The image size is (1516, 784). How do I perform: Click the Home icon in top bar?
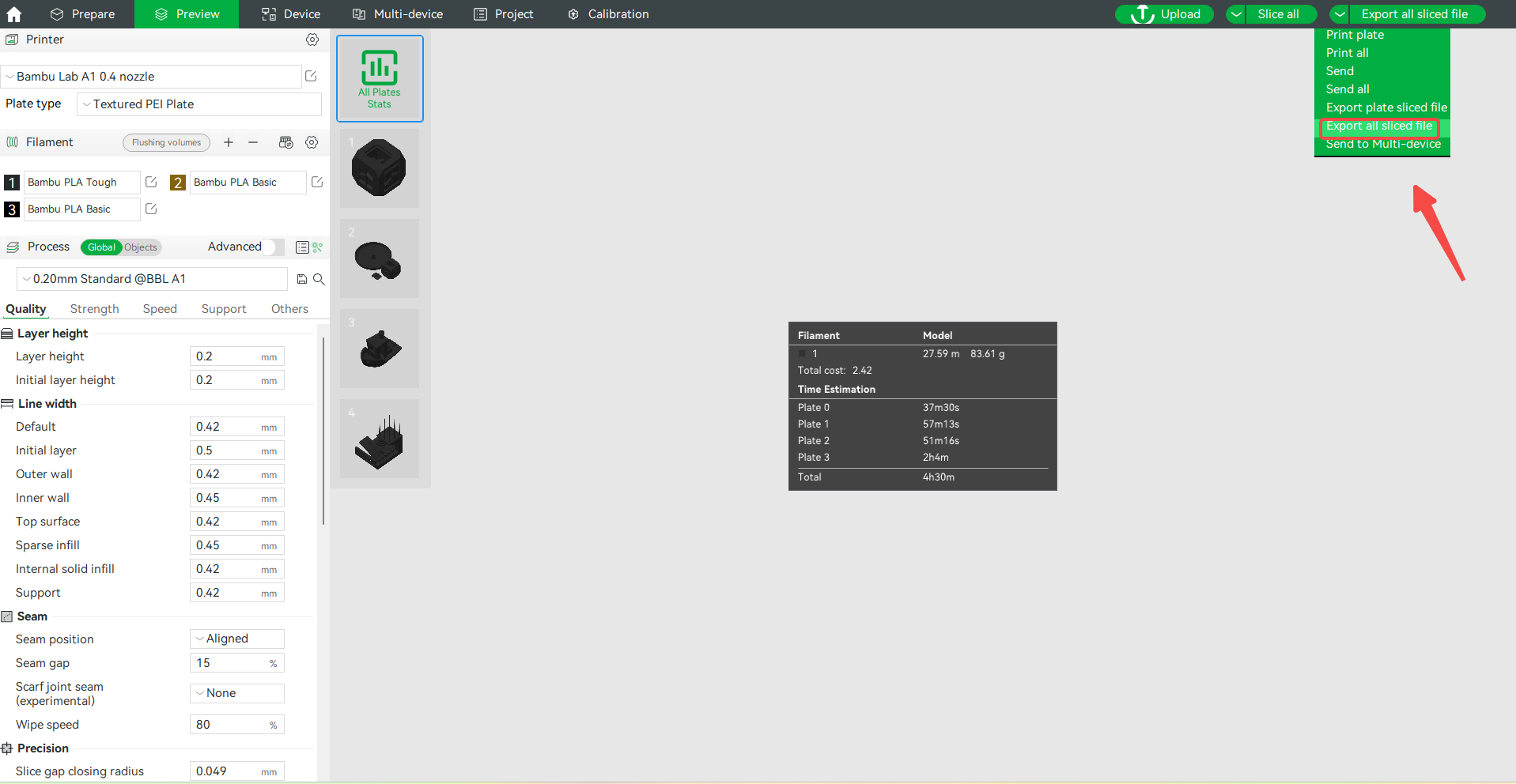coord(14,14)
